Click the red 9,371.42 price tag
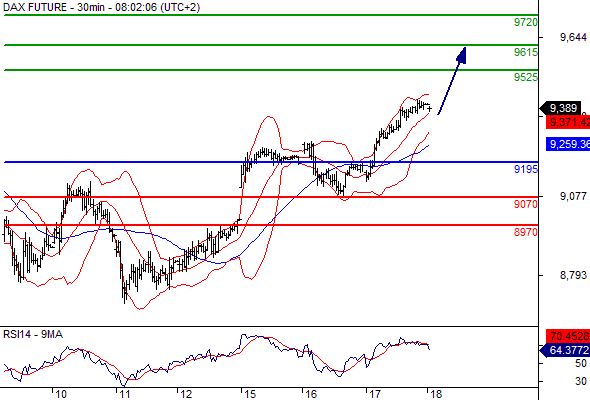Viewport: 590px width, 400px height. [x=568, y=122]
